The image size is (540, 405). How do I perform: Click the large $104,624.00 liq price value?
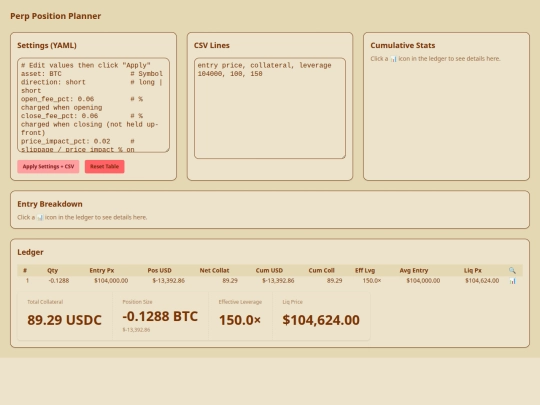click(x=321, y=320)
